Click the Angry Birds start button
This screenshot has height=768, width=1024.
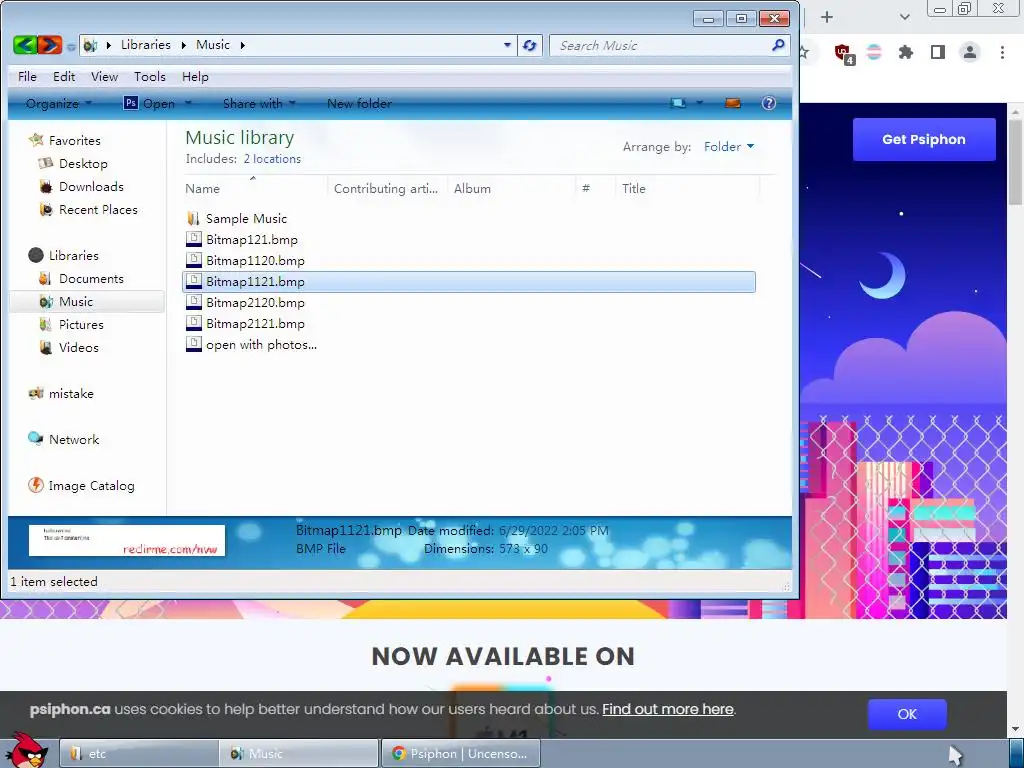pyautogui.click(x=25, y=750)
